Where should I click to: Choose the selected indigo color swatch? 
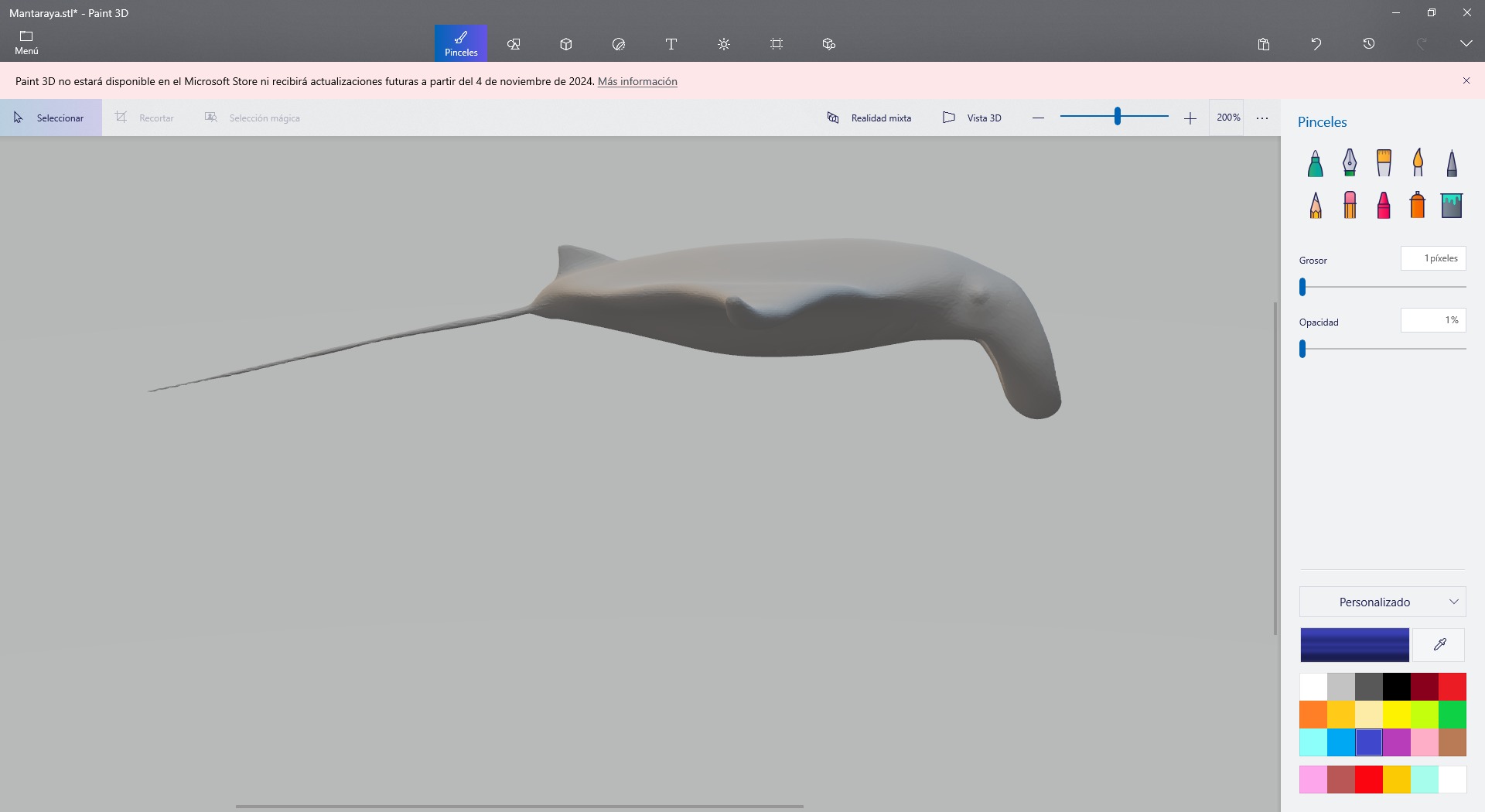click(1369, 742)
